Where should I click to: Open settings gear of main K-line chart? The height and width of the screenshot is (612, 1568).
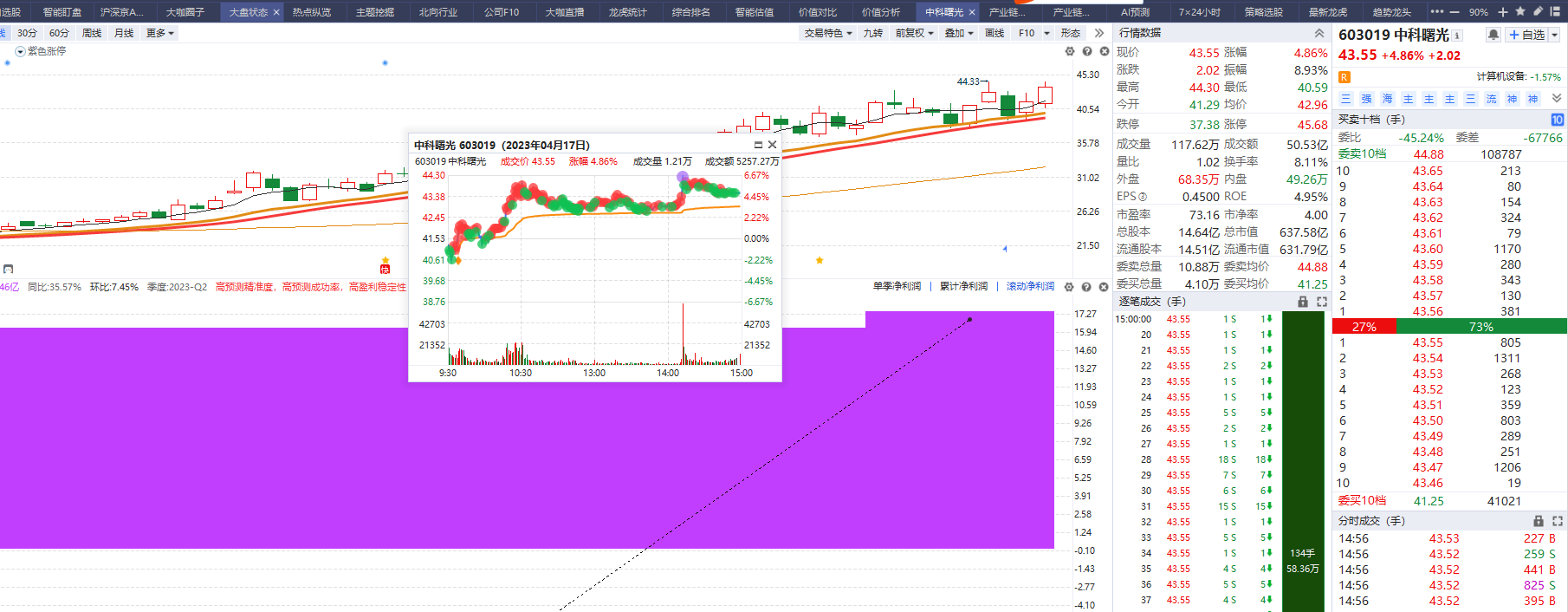pyautogui.click(x=1070, y=51)
